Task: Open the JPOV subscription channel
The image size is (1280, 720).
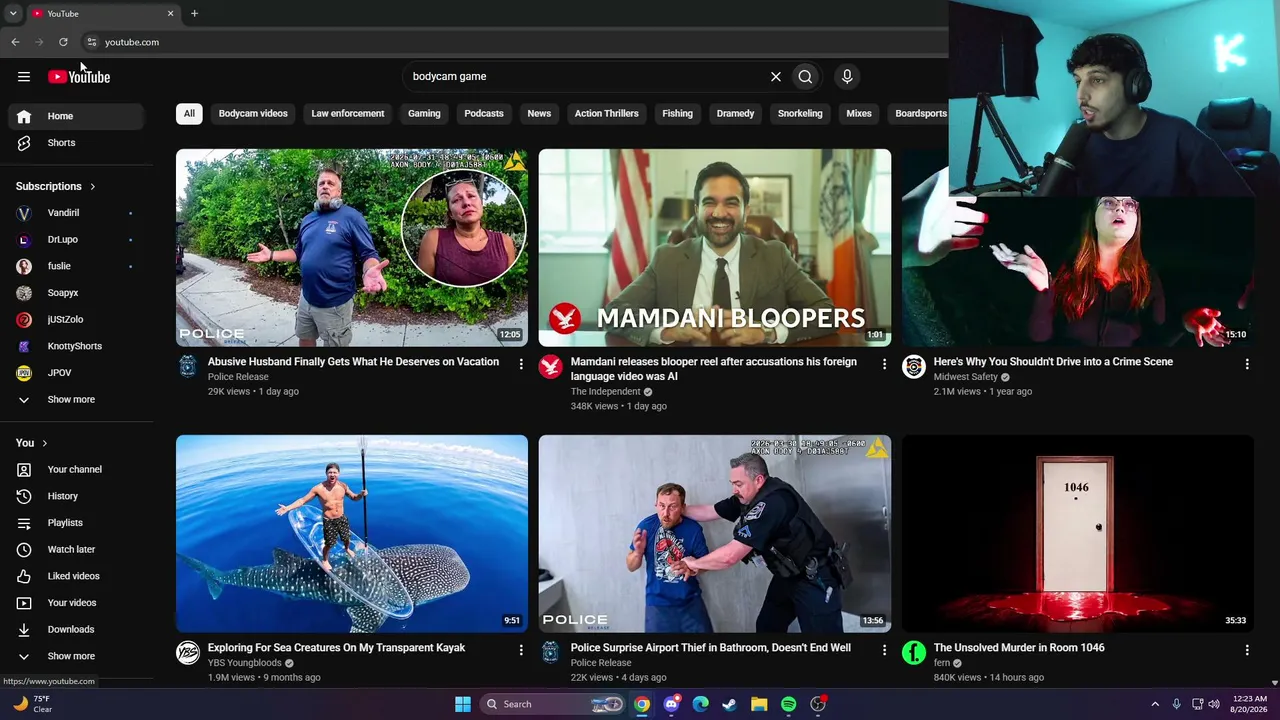Action: 77,373
